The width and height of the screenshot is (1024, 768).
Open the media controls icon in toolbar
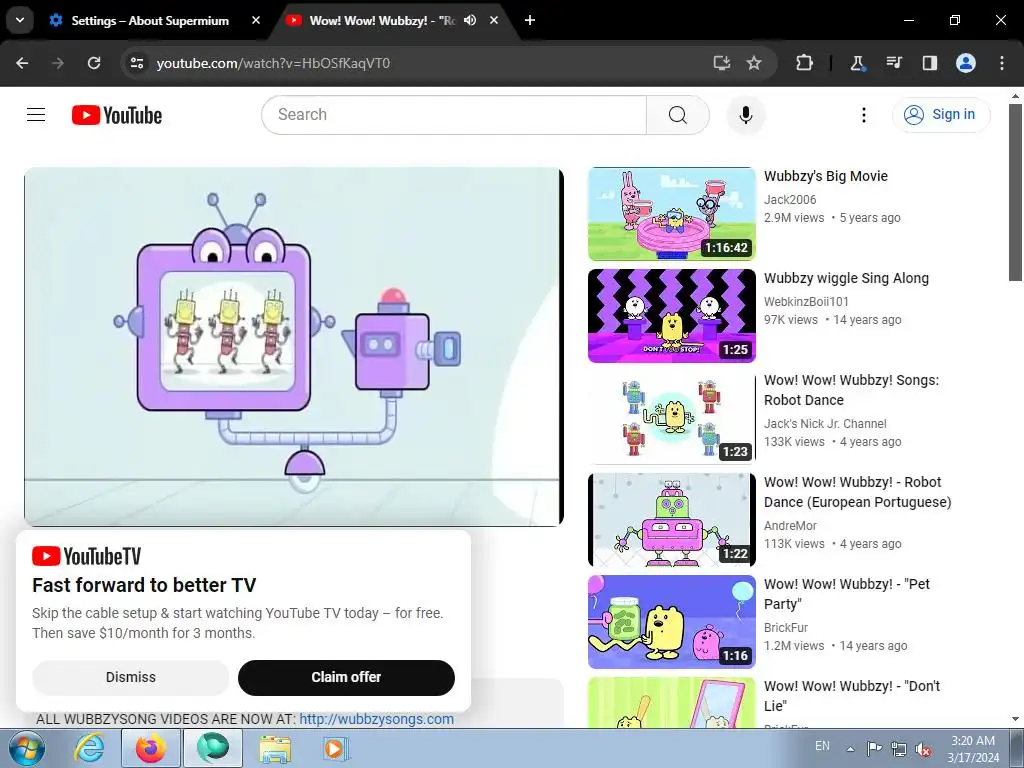(x=893, y=63)
